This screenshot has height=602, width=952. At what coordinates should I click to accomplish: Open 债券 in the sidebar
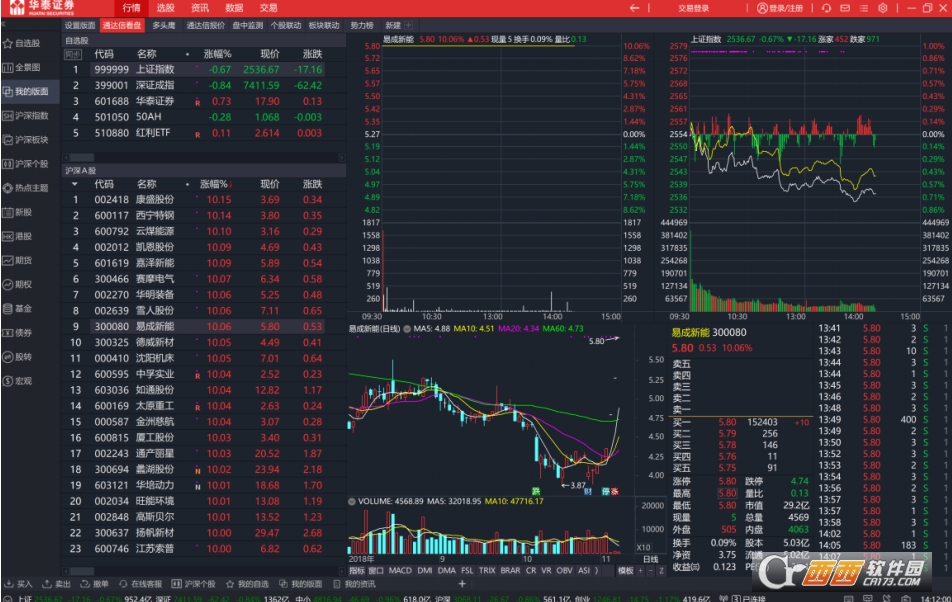point(18,333)
